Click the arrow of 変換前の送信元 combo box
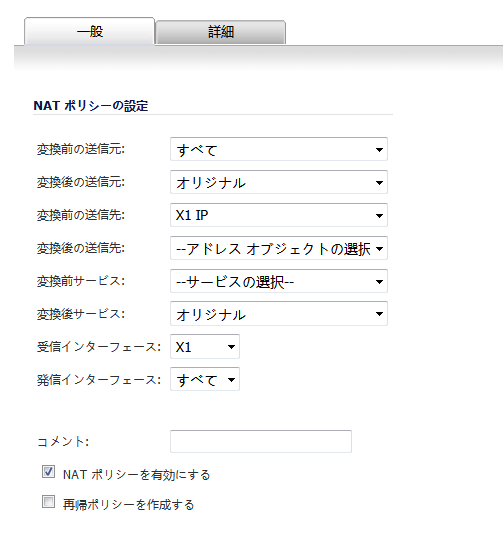Screen dimensions: 503x534 (379, 150)
